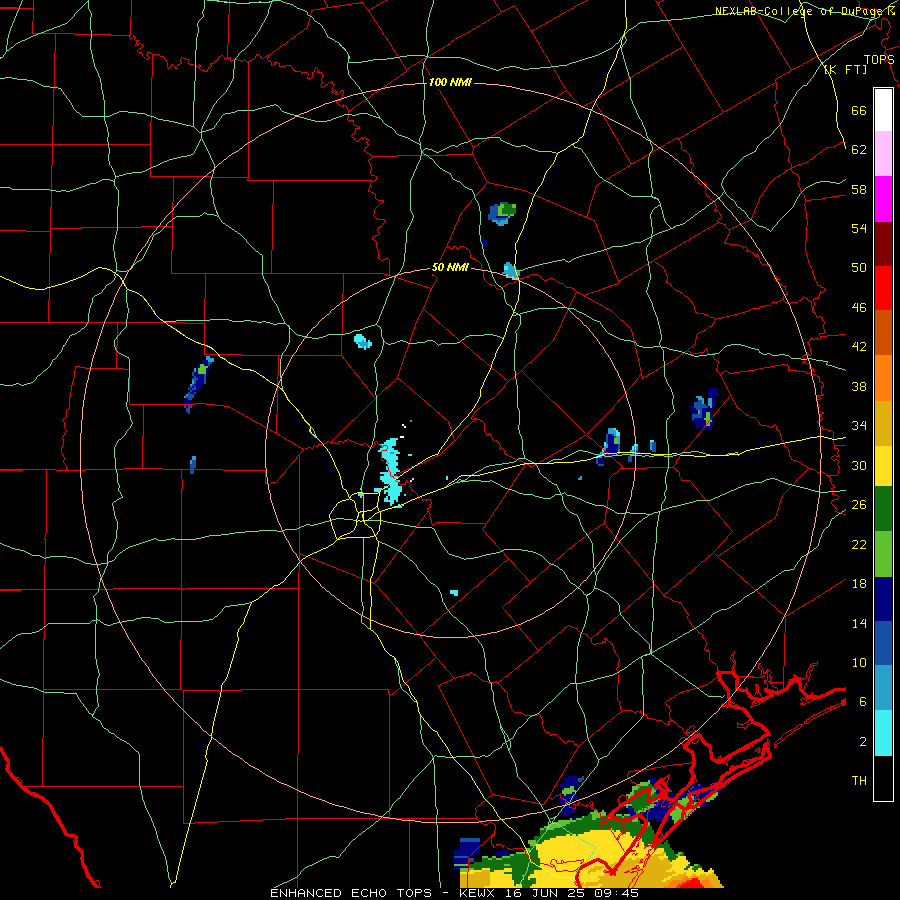
Task: Click the '6' legend value
Action: [863, 701]
